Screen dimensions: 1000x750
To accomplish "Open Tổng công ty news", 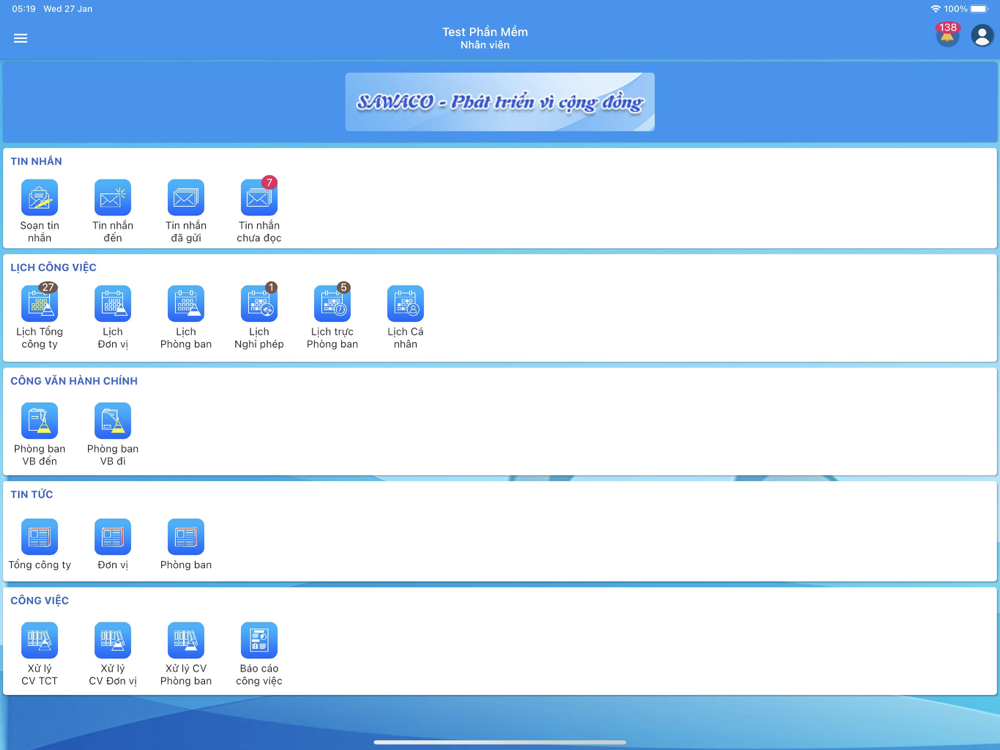I will pos(40,537).
